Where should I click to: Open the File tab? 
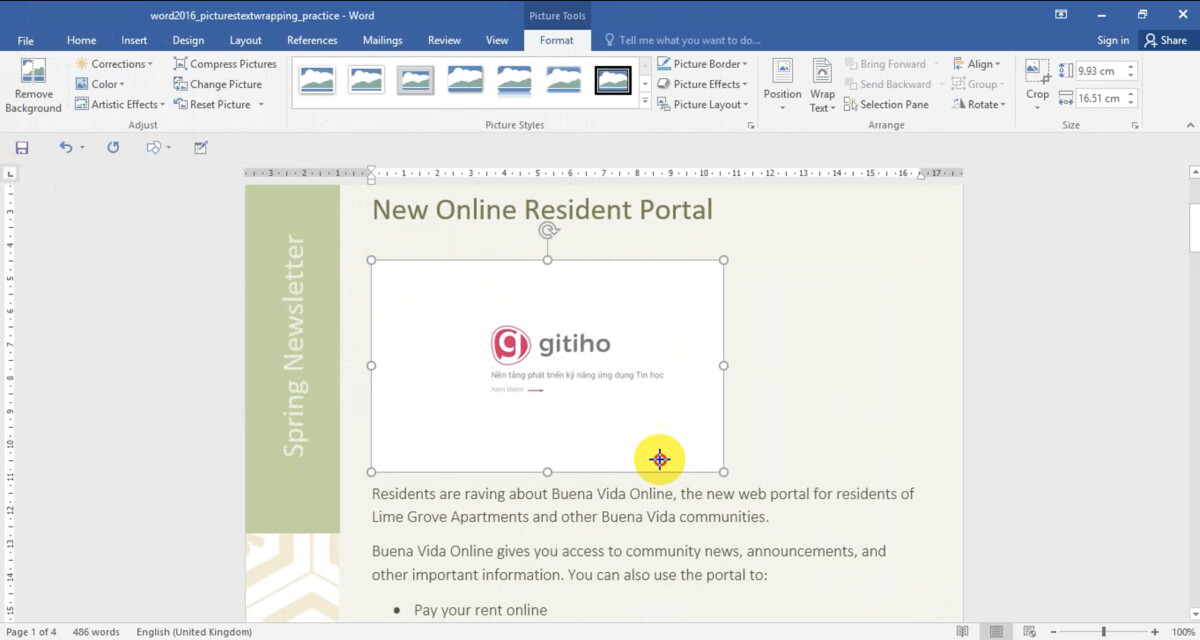(26, 40)
